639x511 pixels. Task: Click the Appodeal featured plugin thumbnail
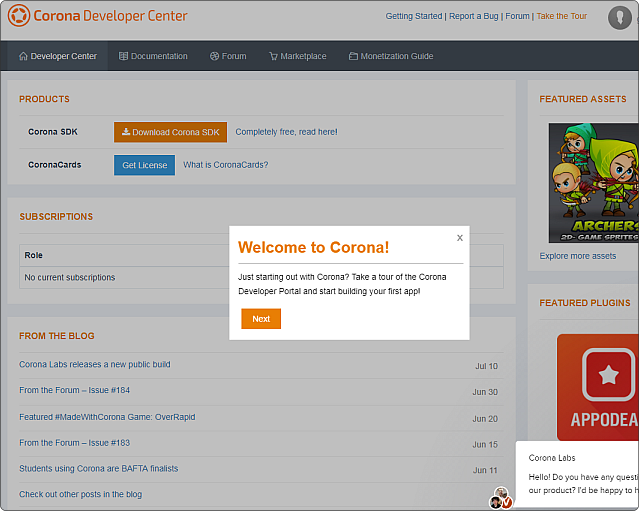pyautogui.click(x=597, y=387)
